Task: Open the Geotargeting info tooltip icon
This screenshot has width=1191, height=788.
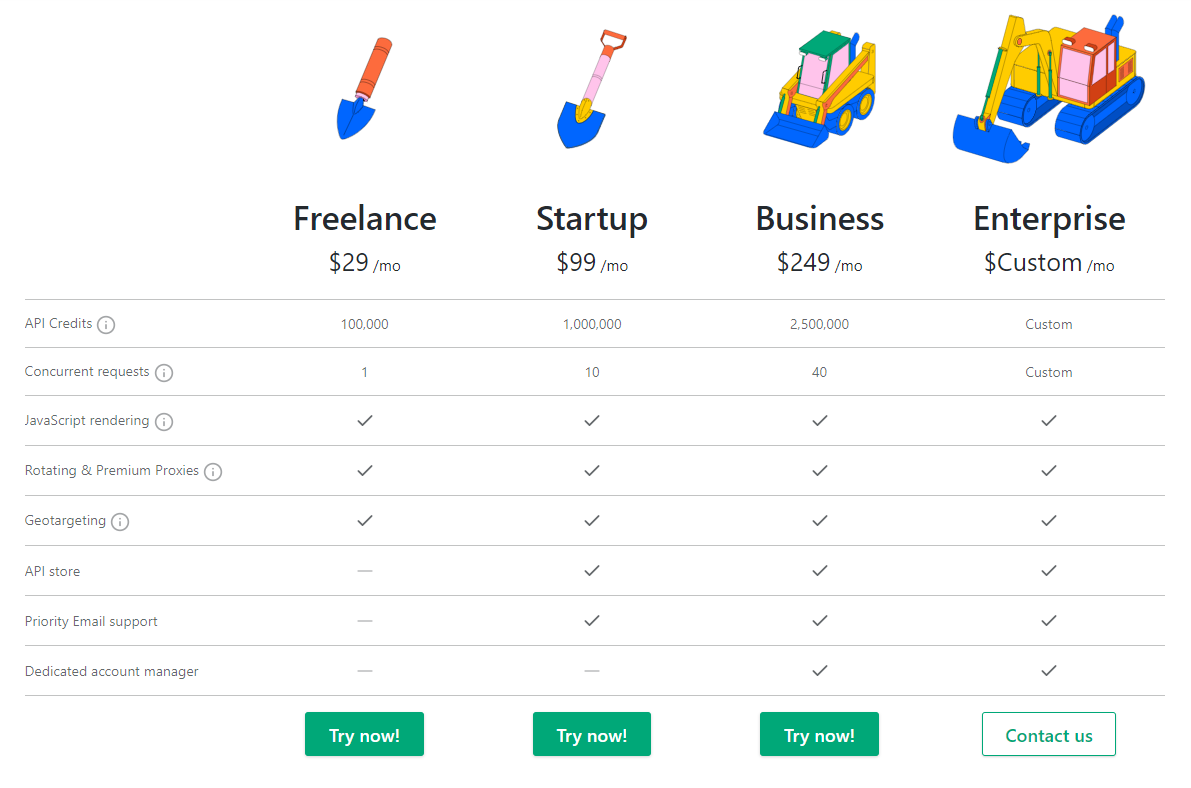Action: 120,521
